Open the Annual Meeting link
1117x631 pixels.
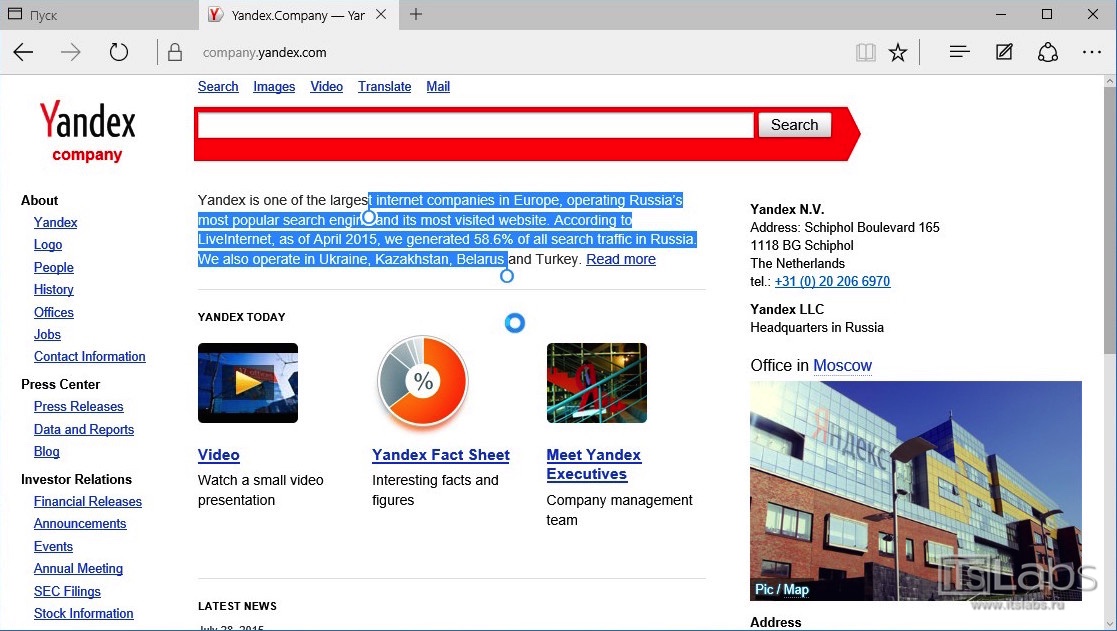coord(78,569)
